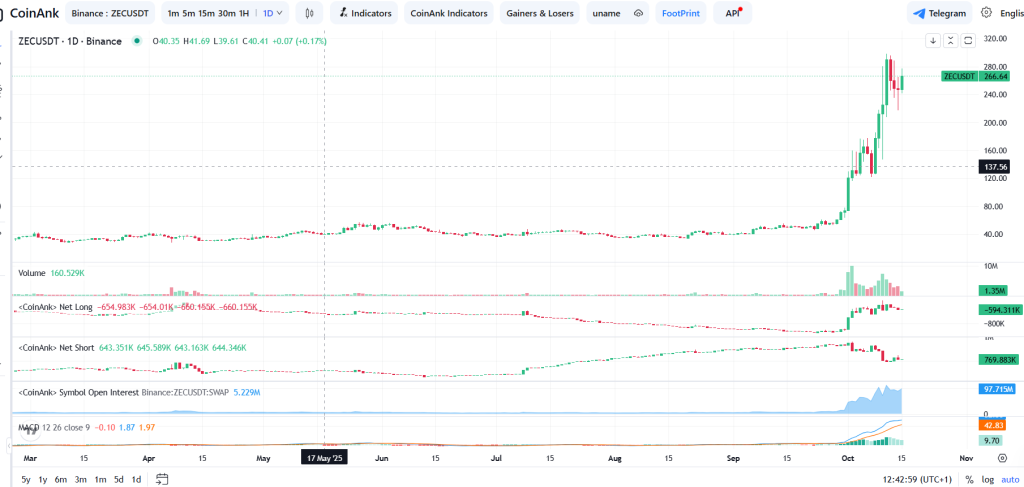Click the ZECUSDT · 1D · Binance legend title
Image resolution: width=1024 pixels, height=487 pixels.
(x=71, y=40)
